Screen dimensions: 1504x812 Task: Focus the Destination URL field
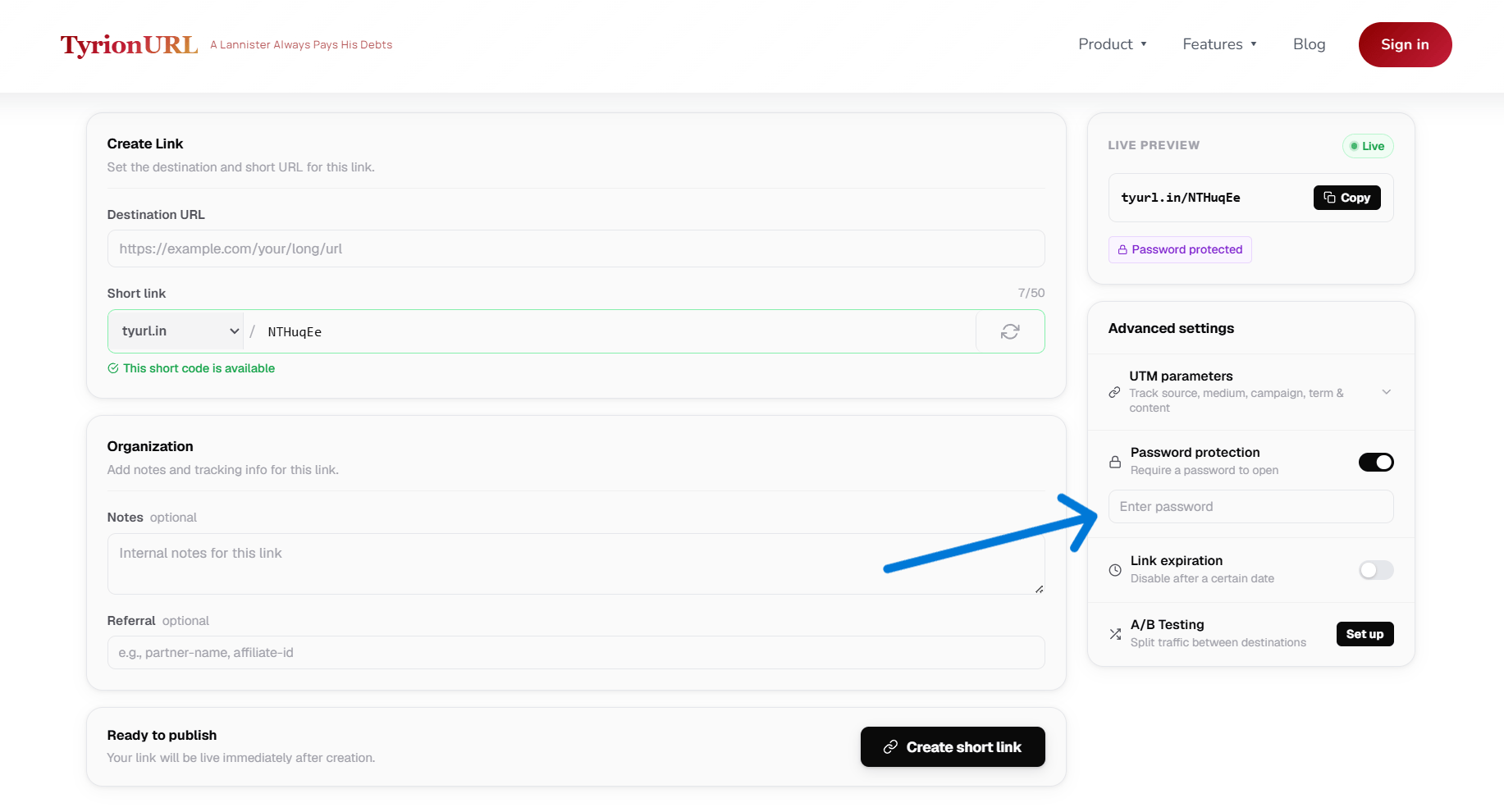[x=576, y=249]
